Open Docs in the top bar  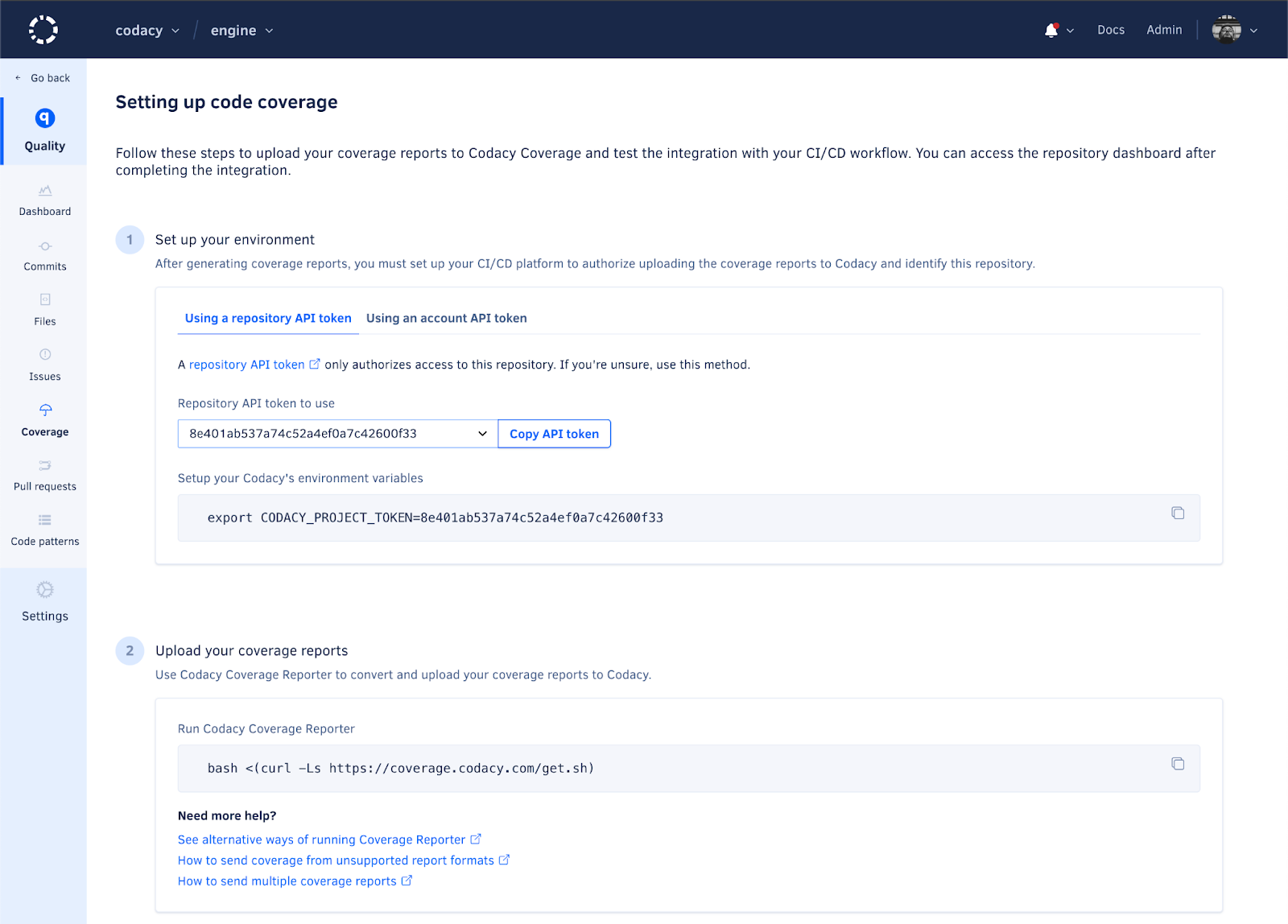click(x=1111, y=30)
